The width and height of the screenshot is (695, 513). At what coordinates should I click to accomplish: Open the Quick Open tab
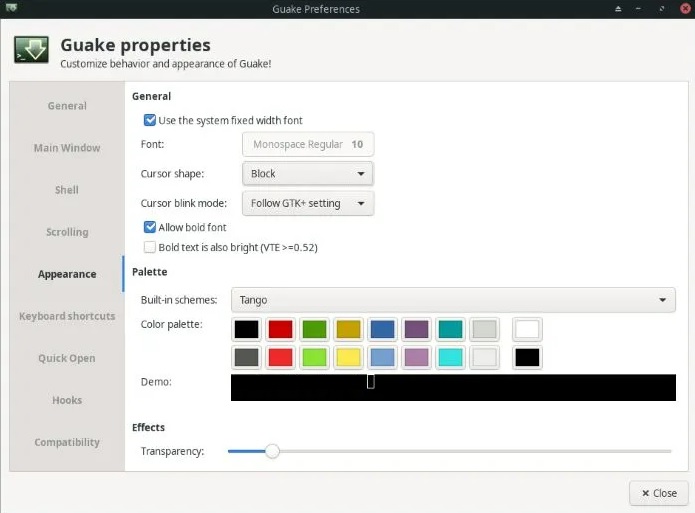tap(67, 358)
